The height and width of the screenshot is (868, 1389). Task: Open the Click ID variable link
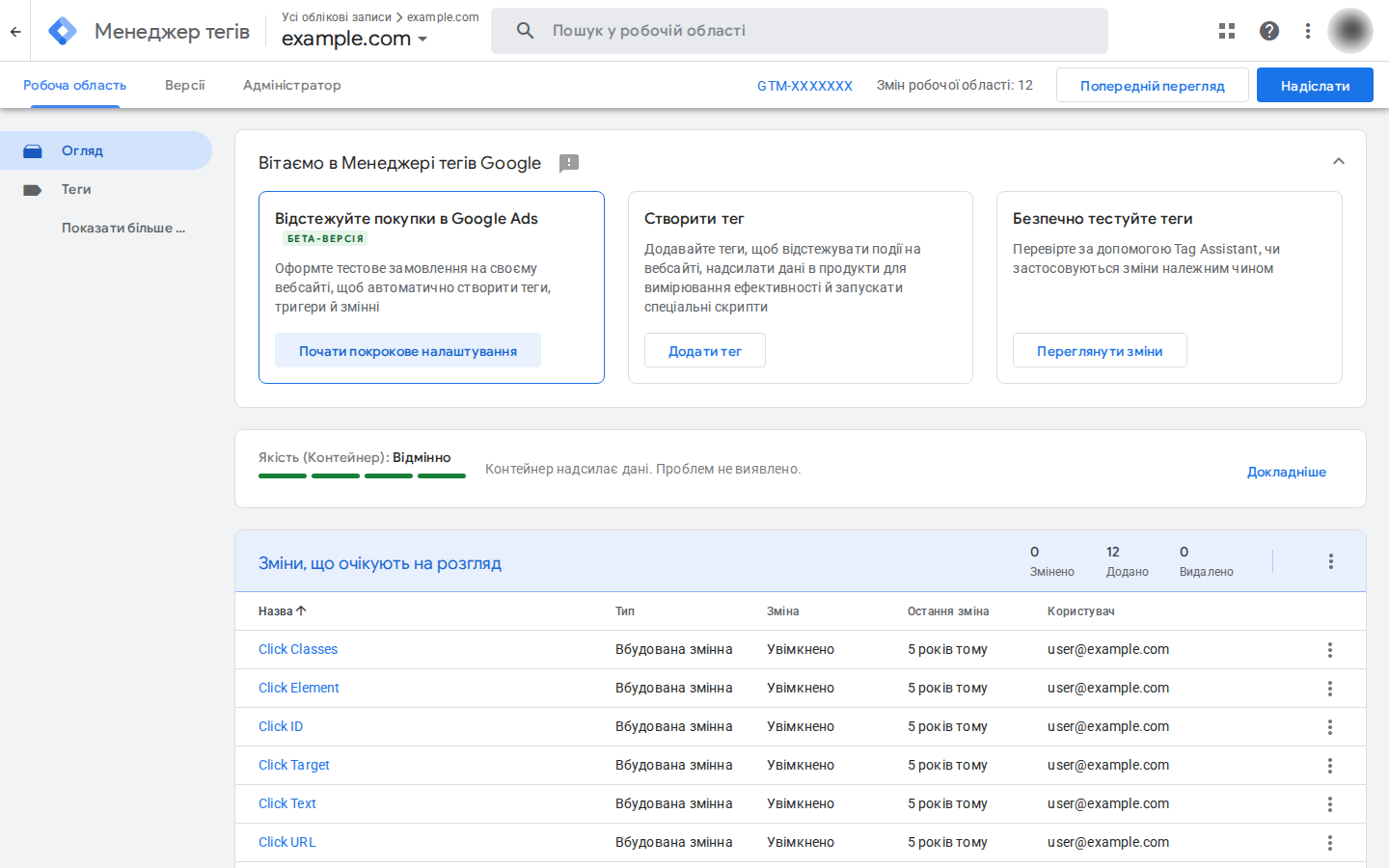281,726
